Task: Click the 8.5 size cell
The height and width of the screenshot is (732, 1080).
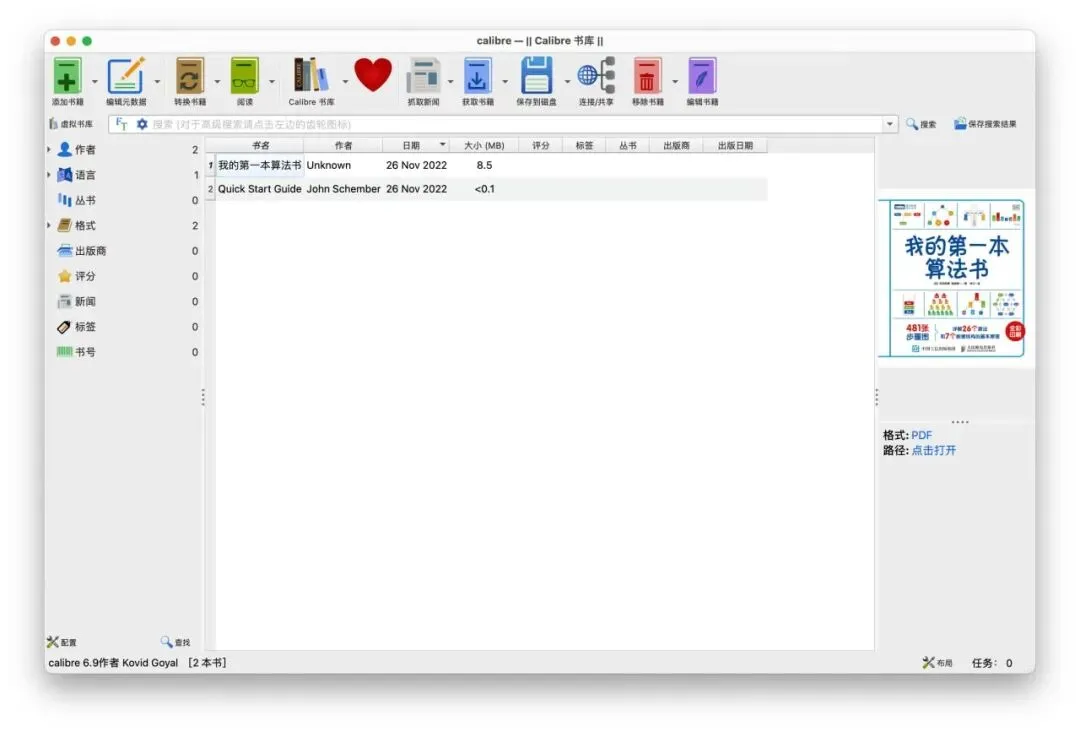Action: tap(484, 165)
